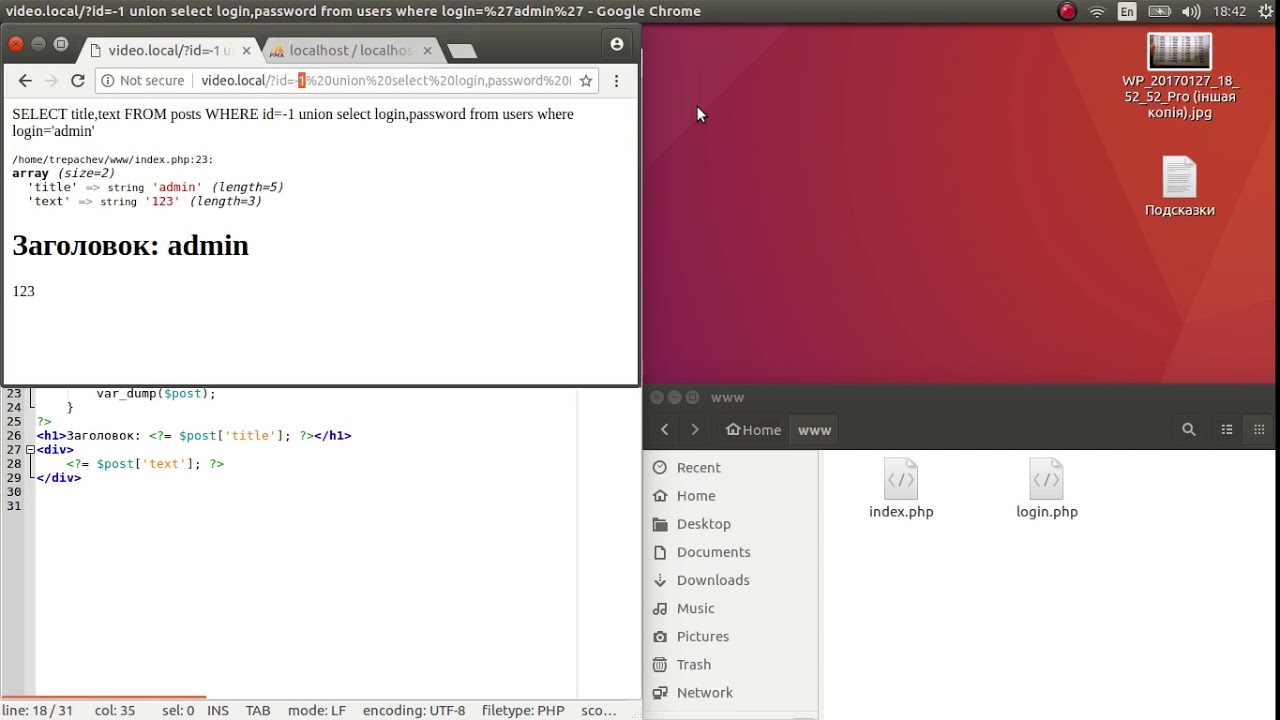Go forward in the www file manager

pyautogui.click(x=695, y=430)
